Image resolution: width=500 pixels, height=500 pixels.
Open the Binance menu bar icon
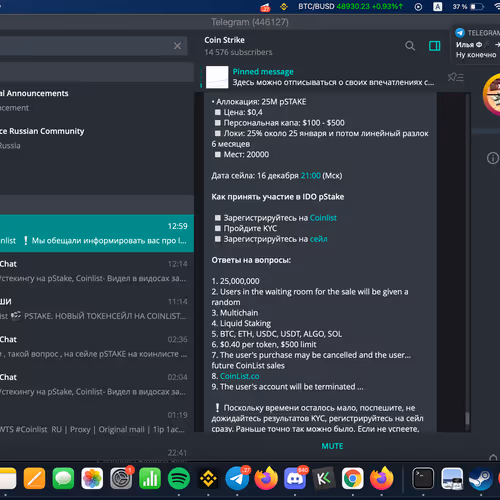tap(284, 7)
